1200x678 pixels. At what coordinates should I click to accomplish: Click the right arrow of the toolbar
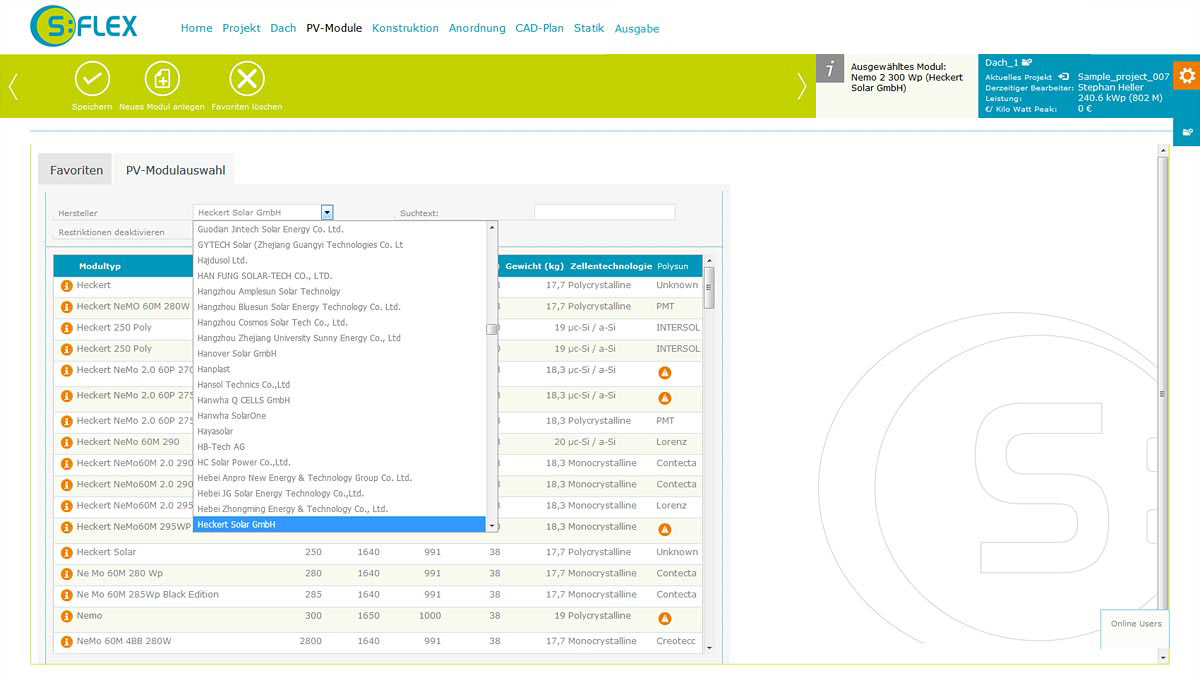tap(801, 87)
